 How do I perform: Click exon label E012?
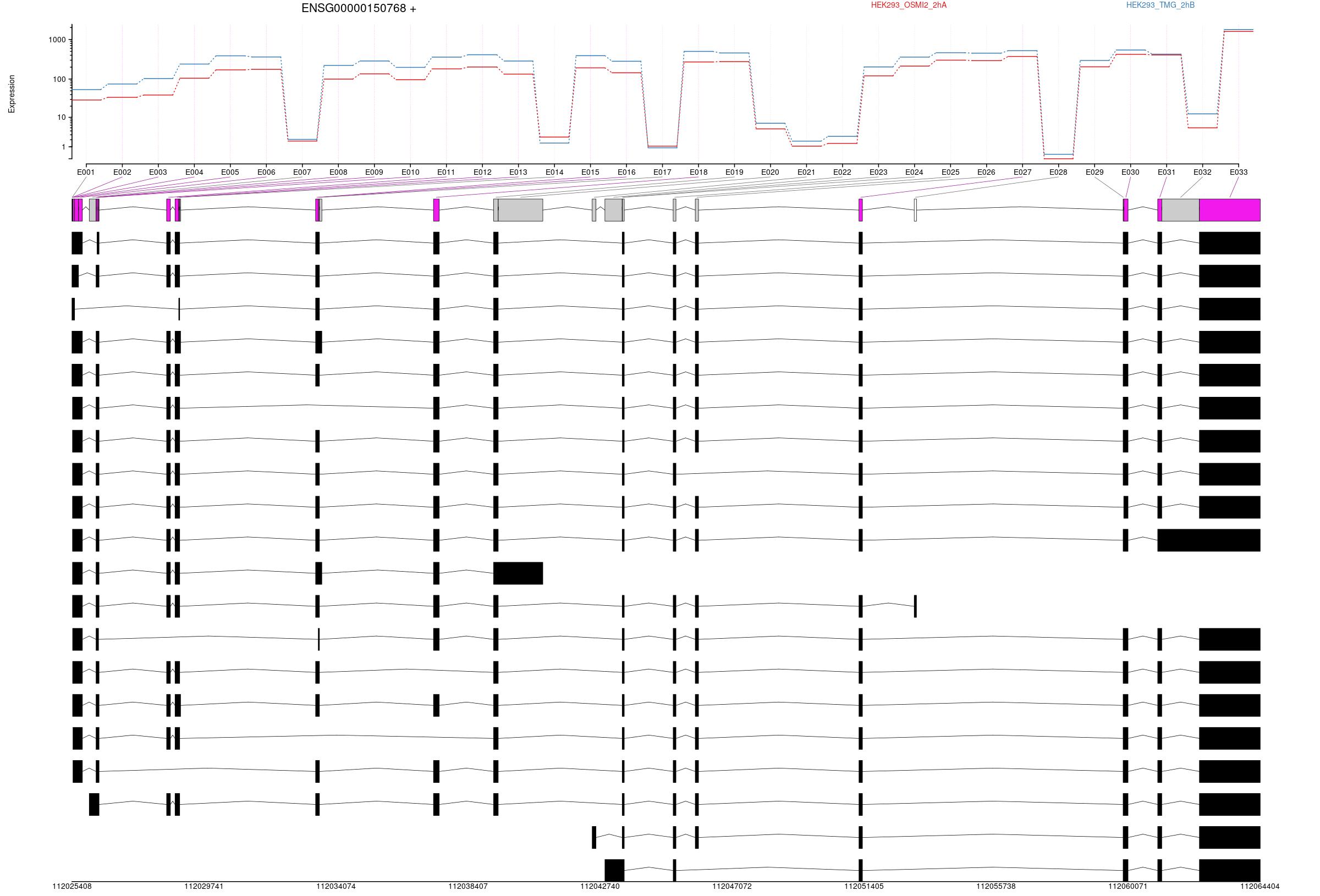[483, 172]
